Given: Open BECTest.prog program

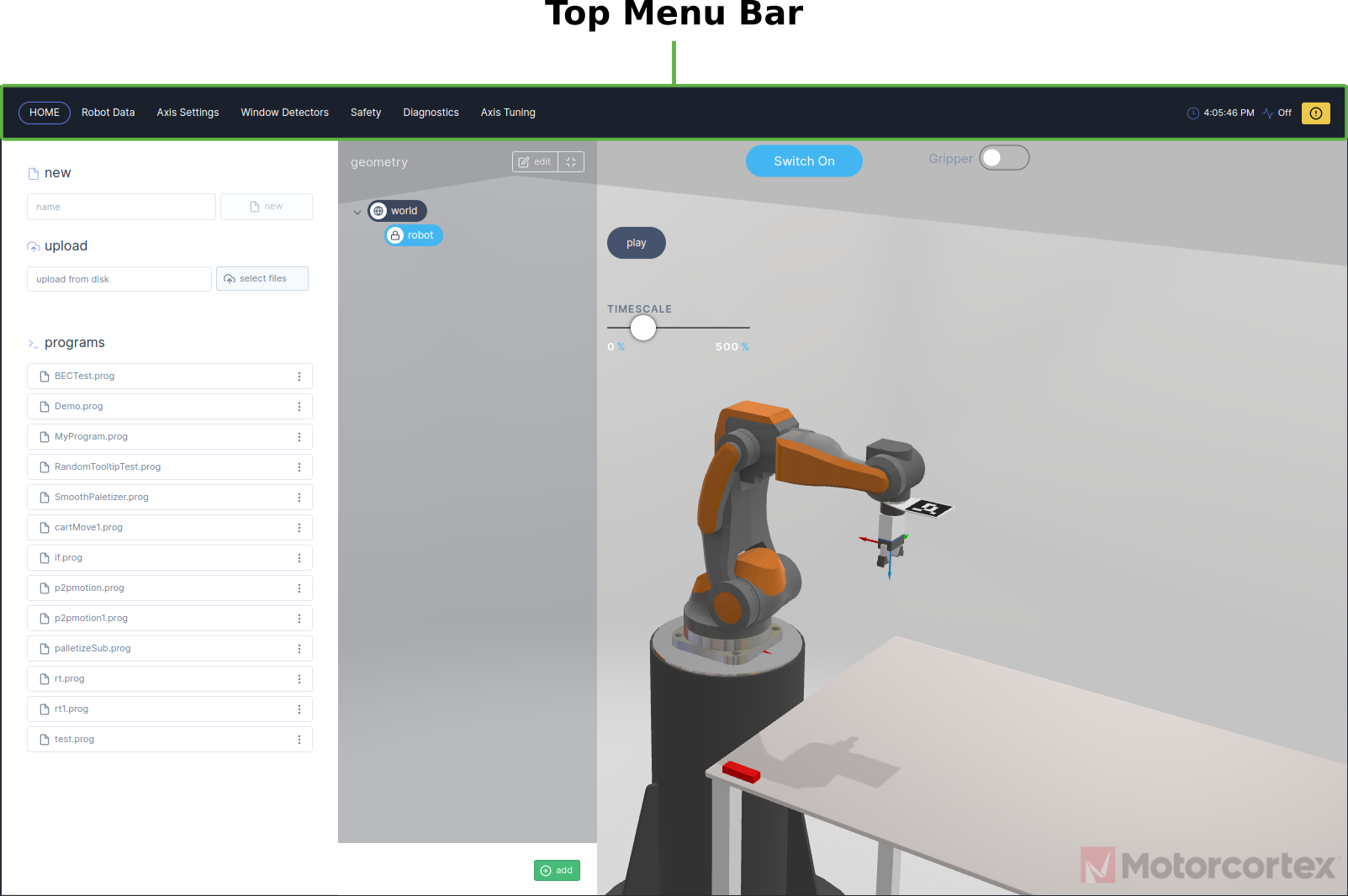Looking at the screenshot, I should (170, 377).
